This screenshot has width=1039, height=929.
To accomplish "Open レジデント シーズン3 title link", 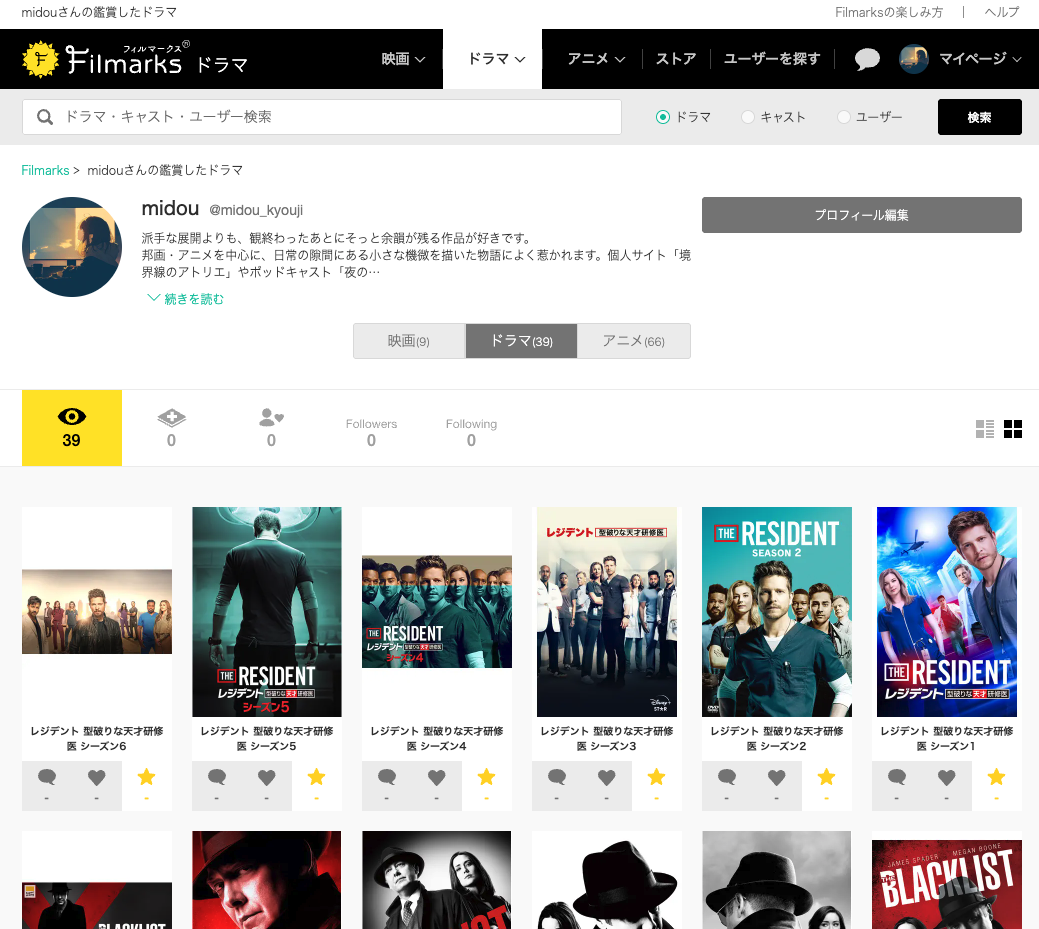I will coord(606,738).
